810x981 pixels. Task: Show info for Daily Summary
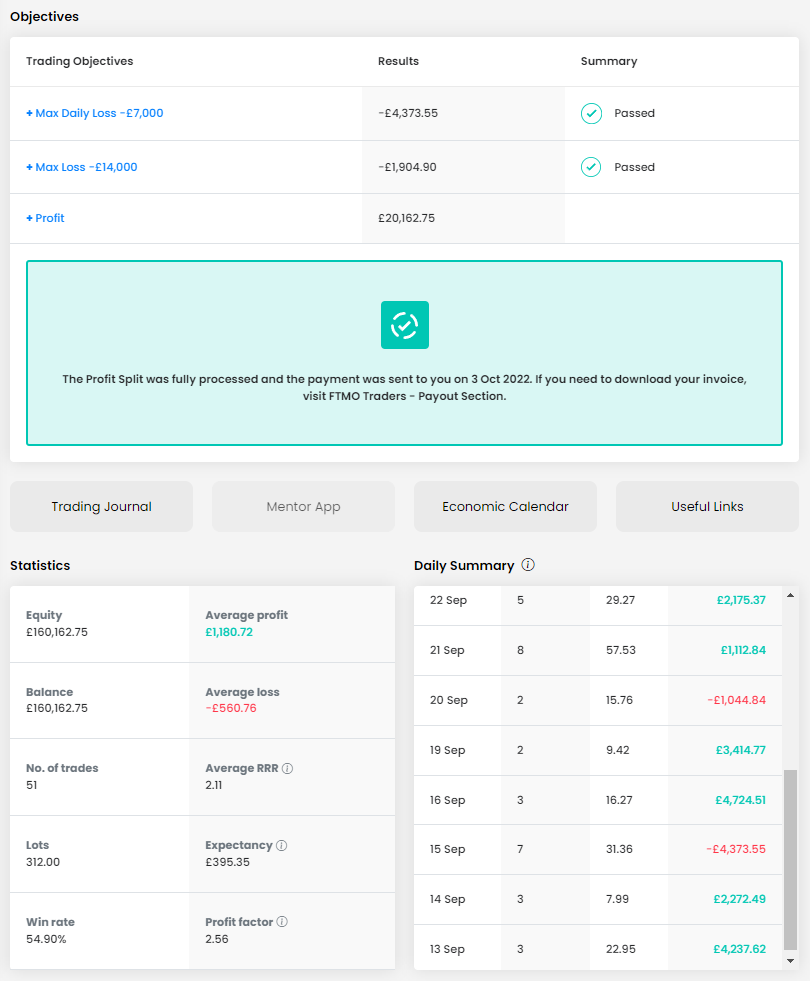[x=528, y=565]
